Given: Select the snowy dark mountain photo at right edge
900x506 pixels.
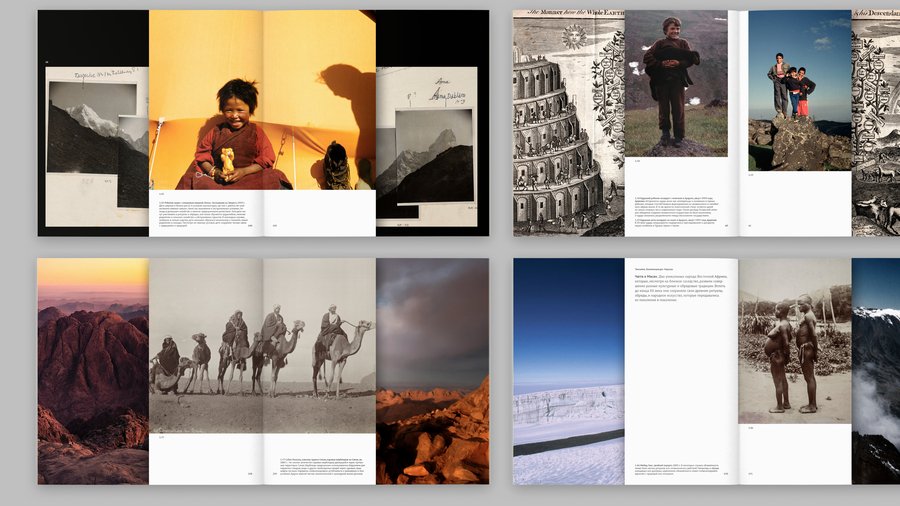Looking at the screenshot, I should tap(875, 371).
